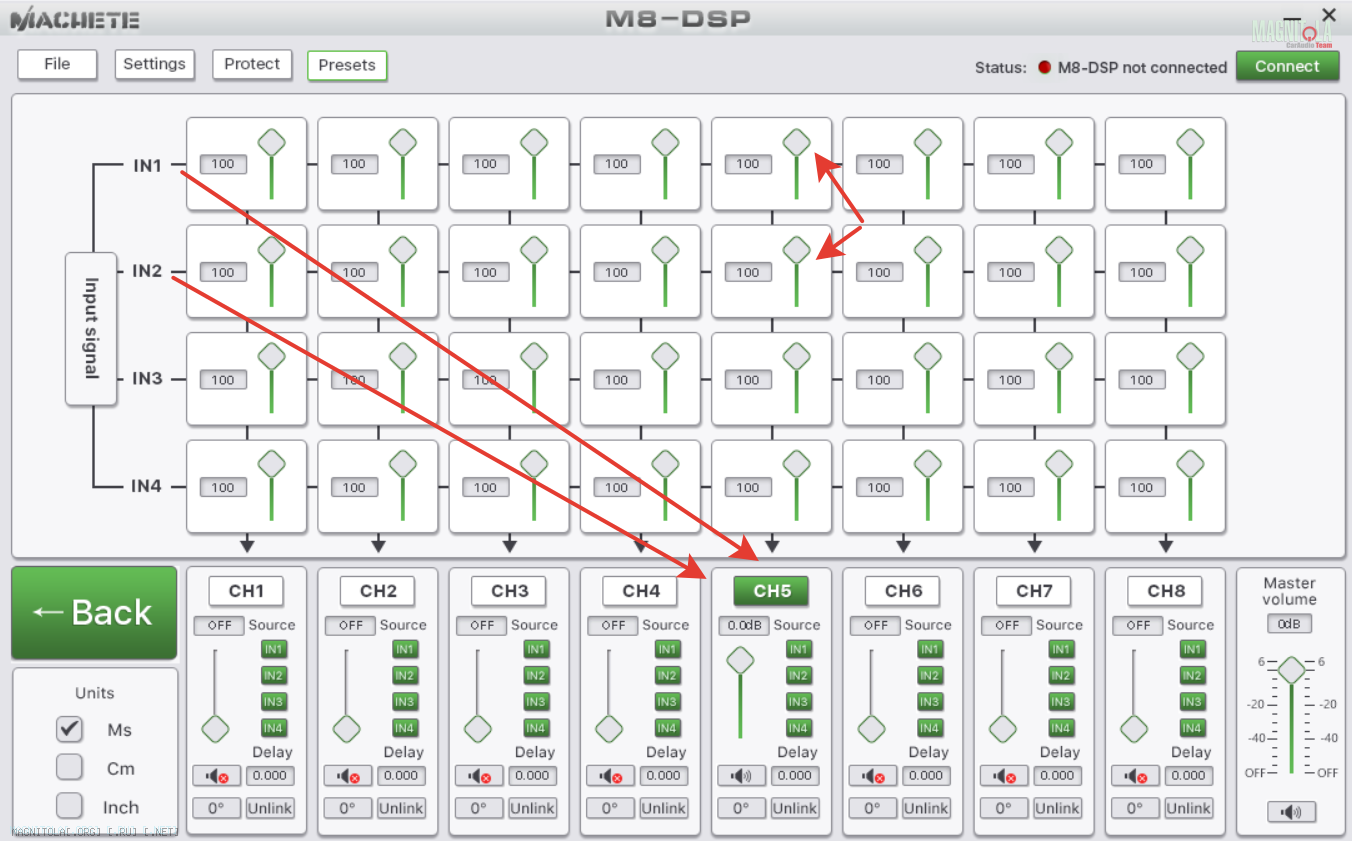Unmute the CH3 speaker icon
This screenshot has width=1352, height=841.
tap(479, 776)
